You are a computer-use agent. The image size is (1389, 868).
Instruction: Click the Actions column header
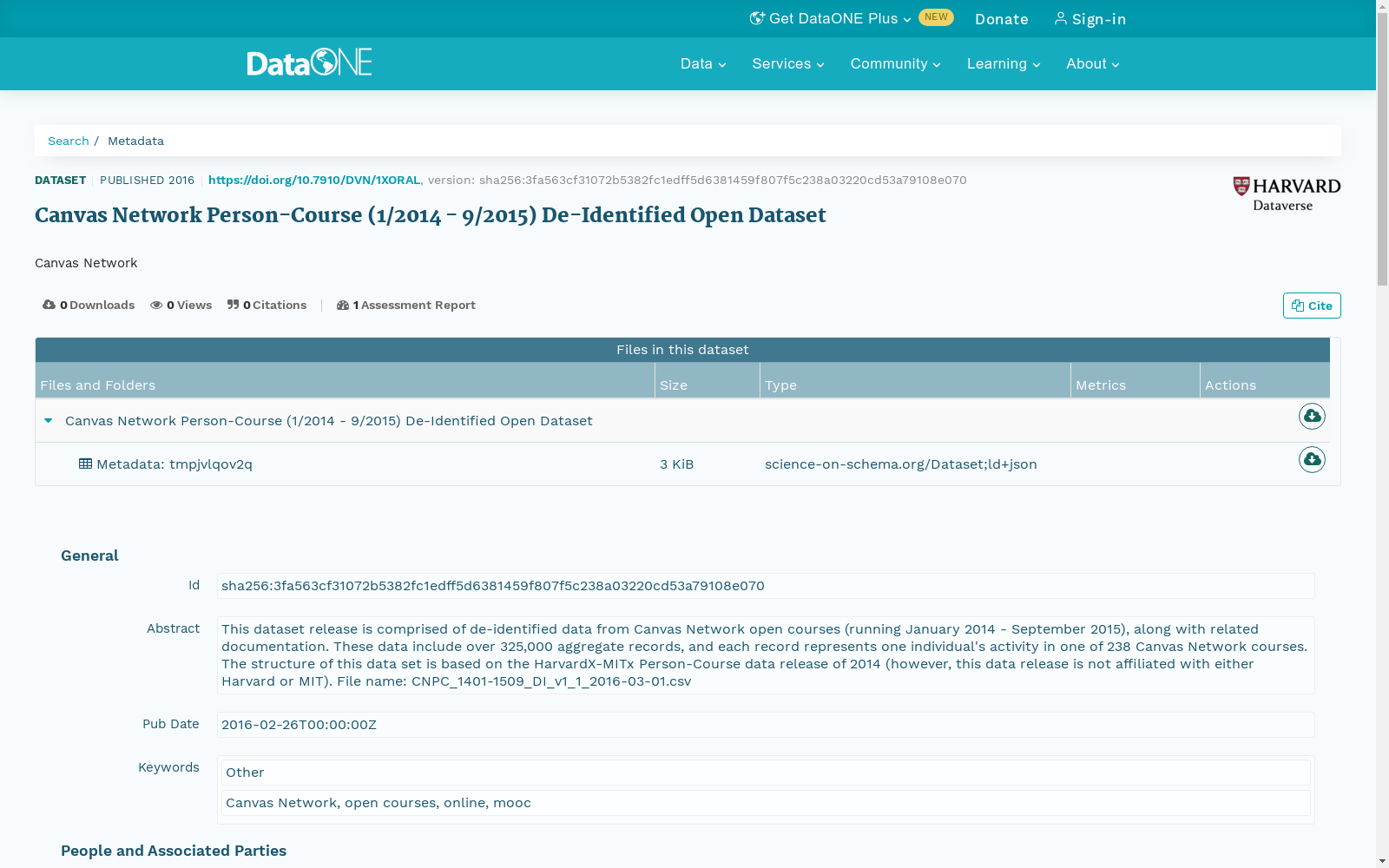1265,380
